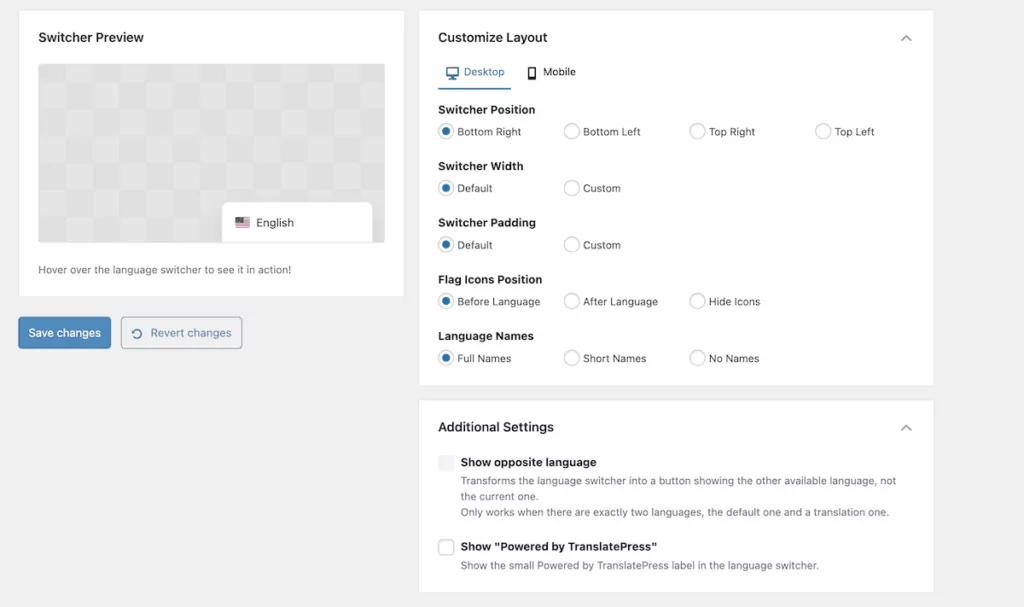This screenshot has width=1024, height=607.
Task: Choose Hide Icons for flag icons
Action: click(696, 301)
